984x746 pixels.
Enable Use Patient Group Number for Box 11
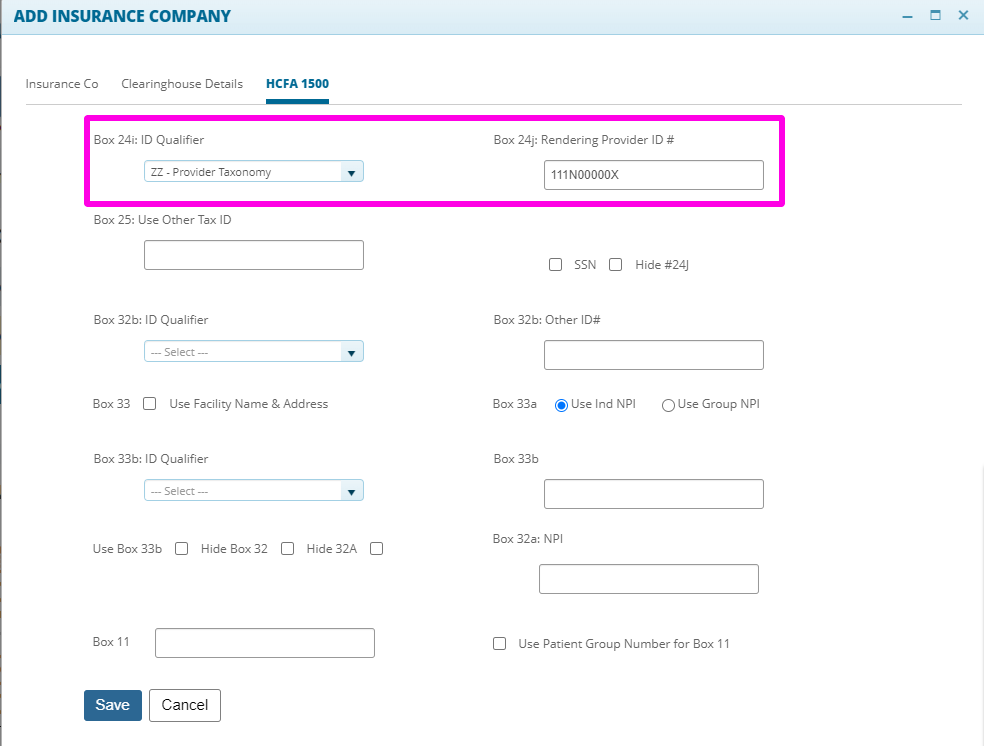coord(499,643)
